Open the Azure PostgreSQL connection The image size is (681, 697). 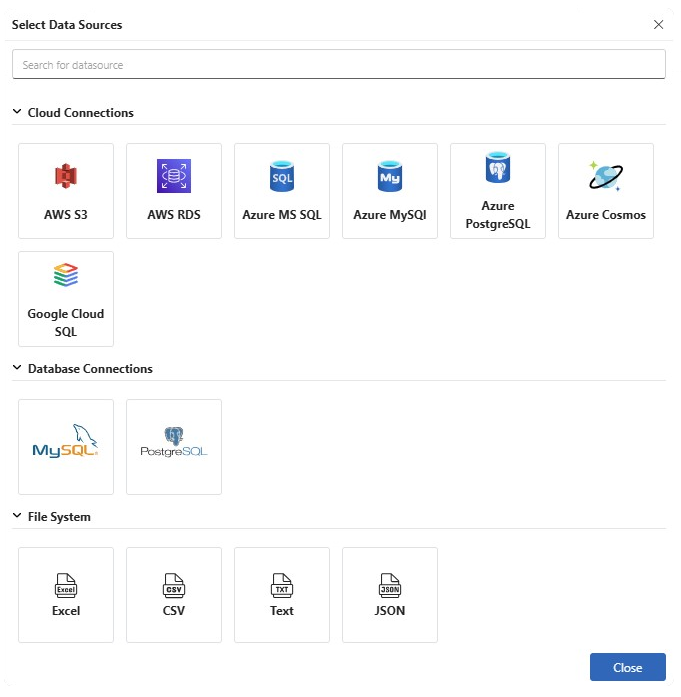pos(498,191)
